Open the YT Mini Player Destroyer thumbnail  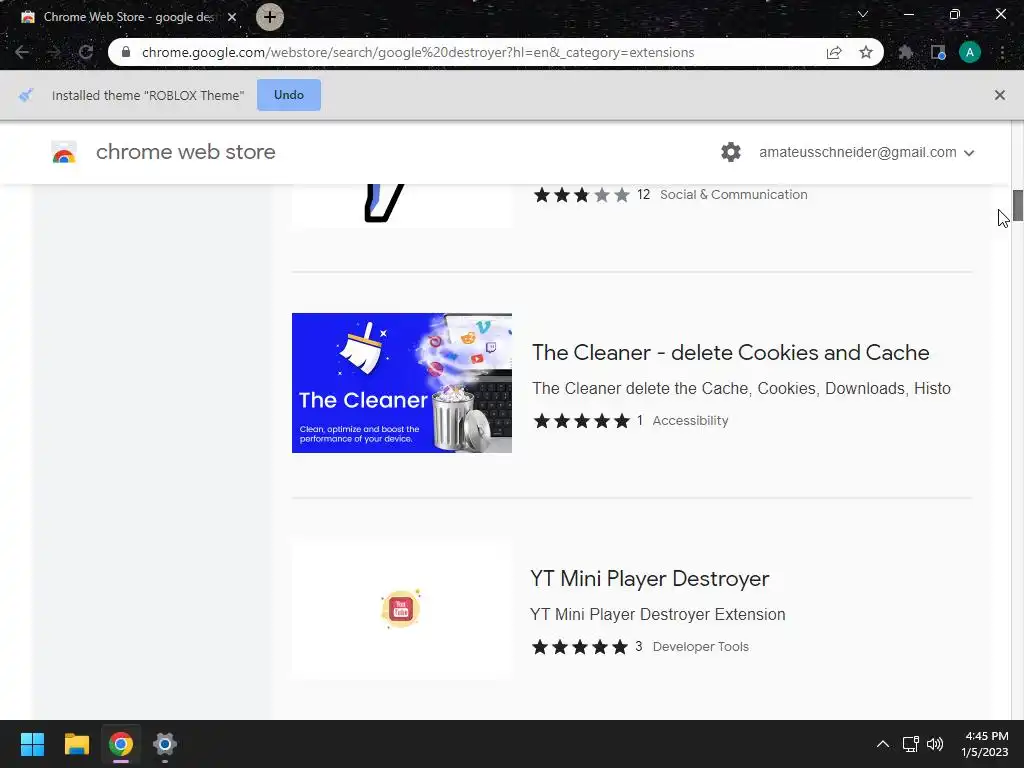click(402, 609)
